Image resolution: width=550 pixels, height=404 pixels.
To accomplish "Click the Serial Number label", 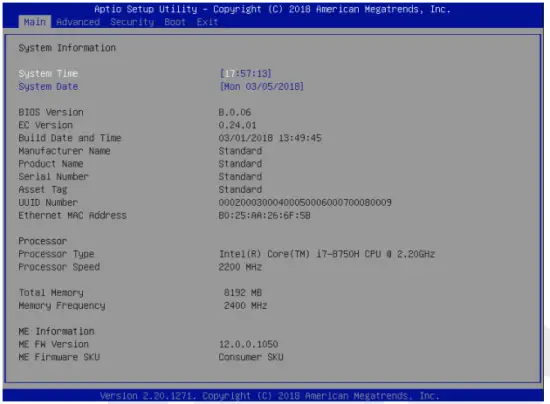I will (x=53, y=176).
